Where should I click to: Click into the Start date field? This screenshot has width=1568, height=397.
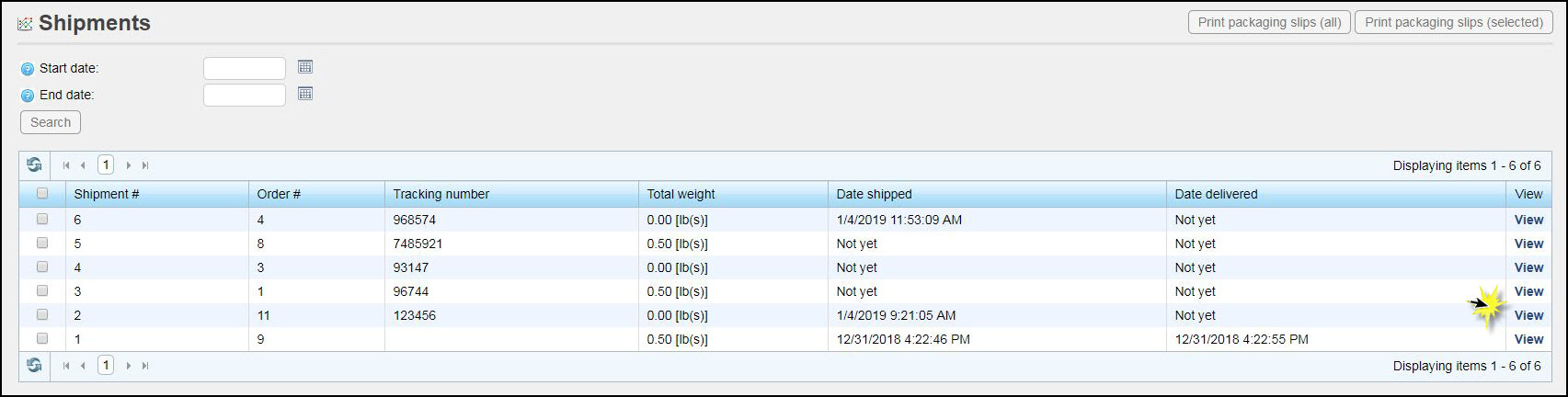pyautogui.click(x=245, y=68)
